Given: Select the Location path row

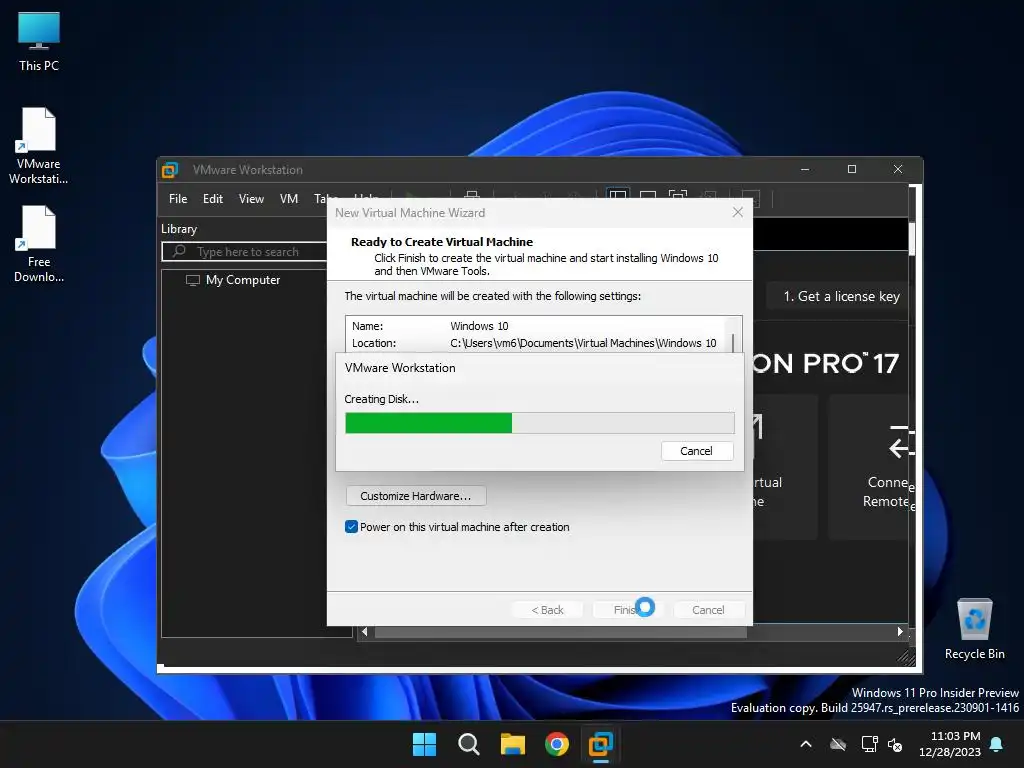Looking at the screenshot, I should pos(534,343).
